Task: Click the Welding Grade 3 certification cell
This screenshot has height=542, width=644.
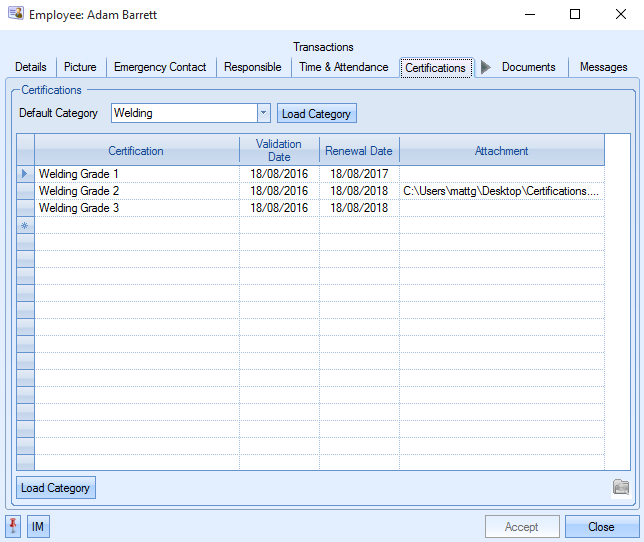Action: click(136, 208)
